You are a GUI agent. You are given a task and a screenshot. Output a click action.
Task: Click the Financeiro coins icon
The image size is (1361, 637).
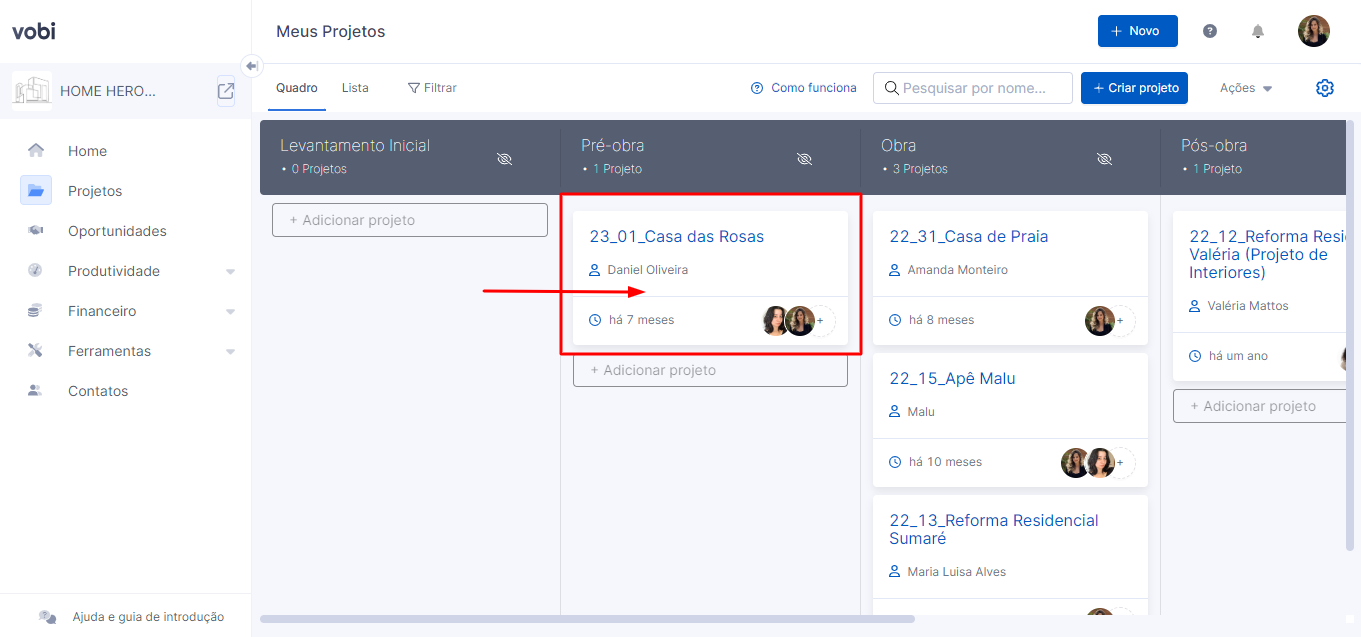(35, 311)
